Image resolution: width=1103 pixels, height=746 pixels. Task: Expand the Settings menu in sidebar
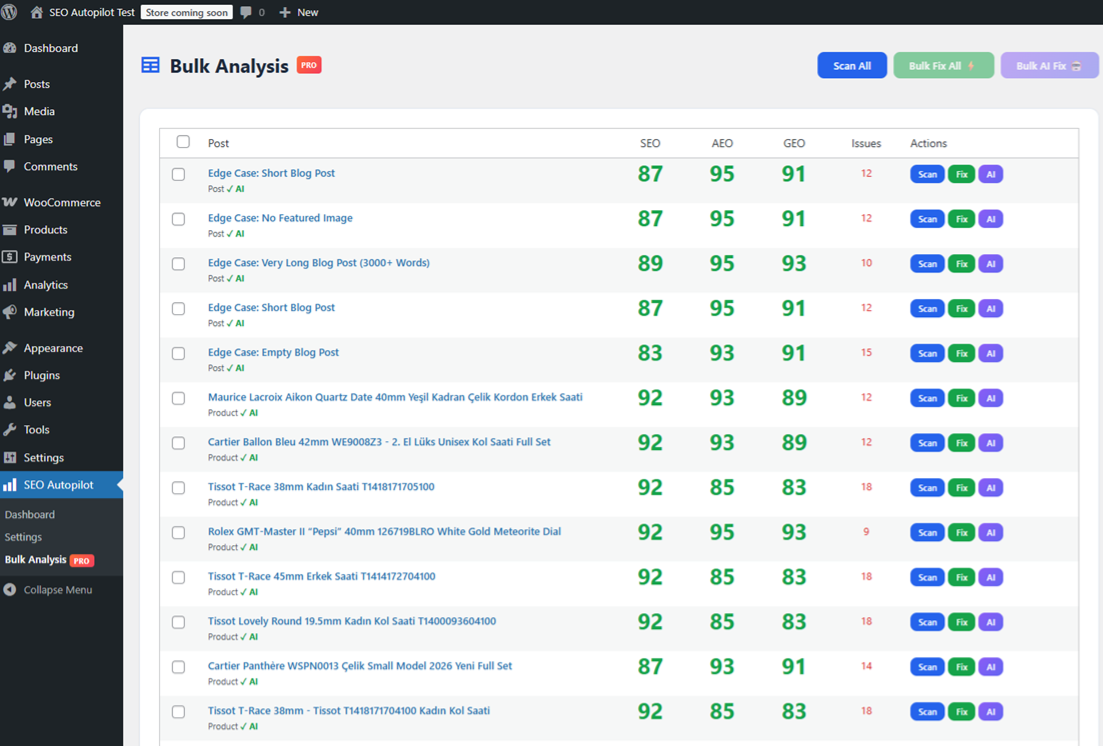[x=42, y=457]
